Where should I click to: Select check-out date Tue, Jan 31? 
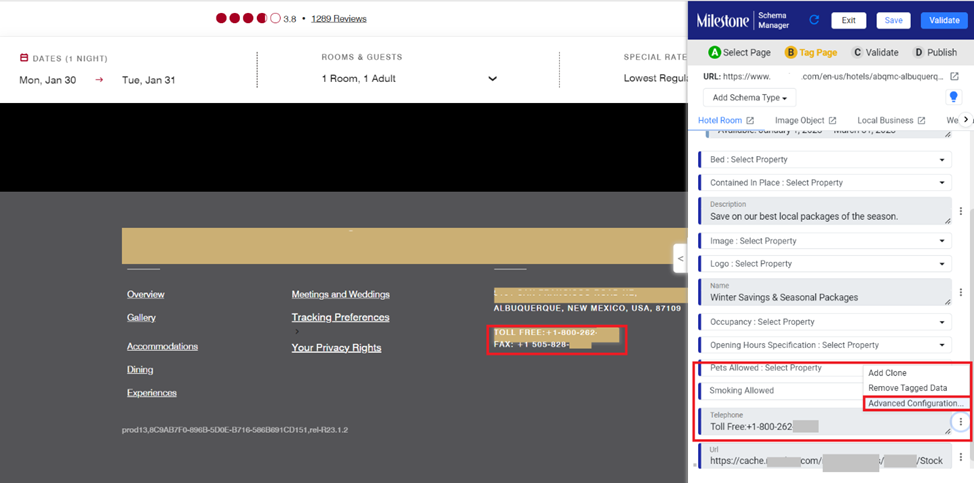(148, 80)
